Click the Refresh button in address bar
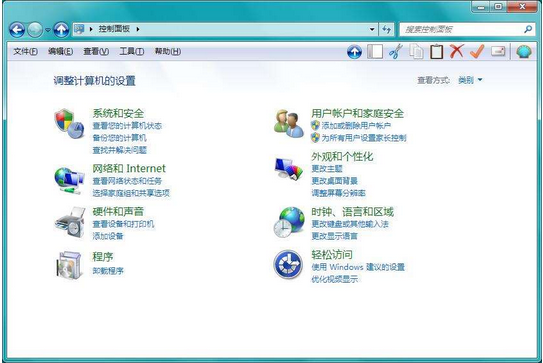543x363 pixels. [x=386, y=29]
